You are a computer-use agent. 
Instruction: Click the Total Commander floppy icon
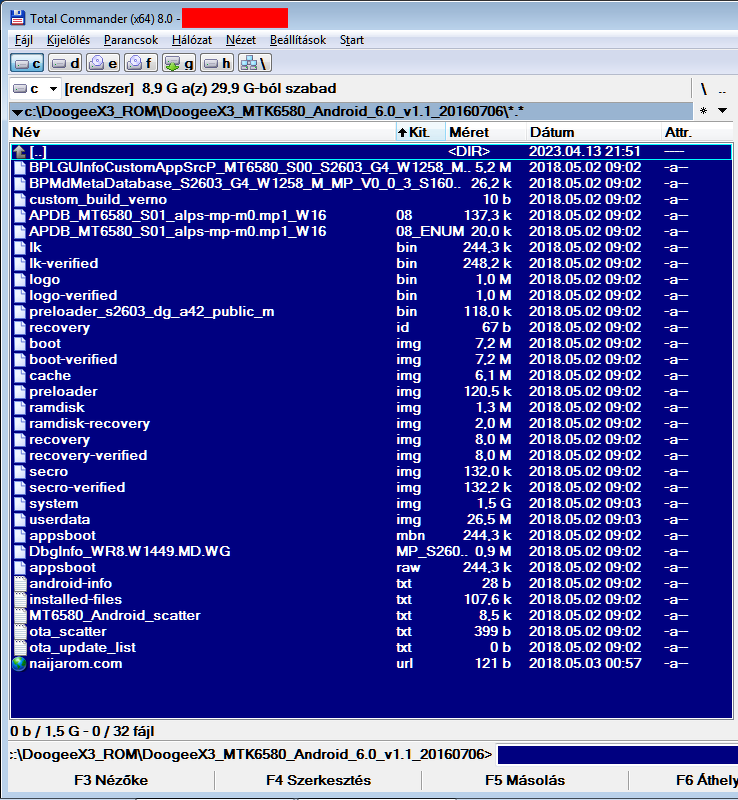[x=17, y=18]
